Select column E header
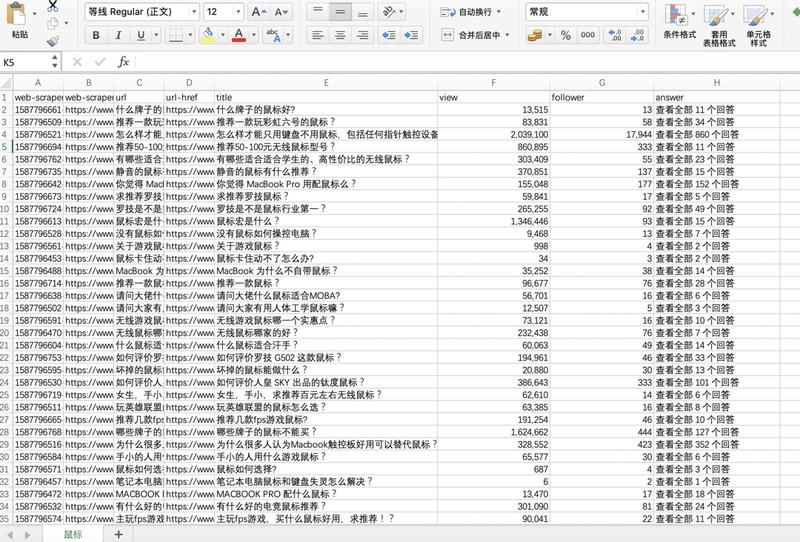Viewport: 800px width, 542px height. click(x=326, y=83)
